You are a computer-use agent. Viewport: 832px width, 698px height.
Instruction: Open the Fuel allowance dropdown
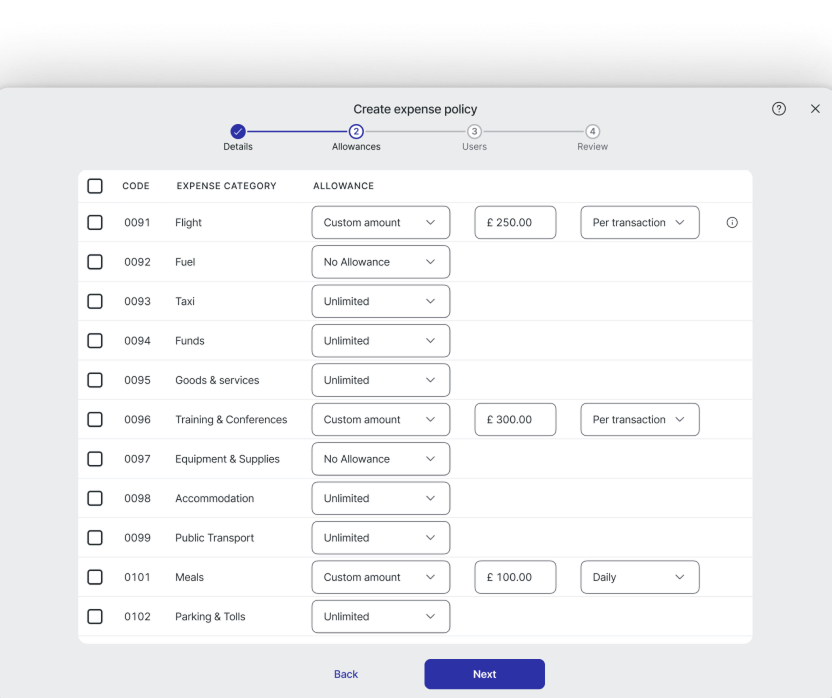pos(380,262)
